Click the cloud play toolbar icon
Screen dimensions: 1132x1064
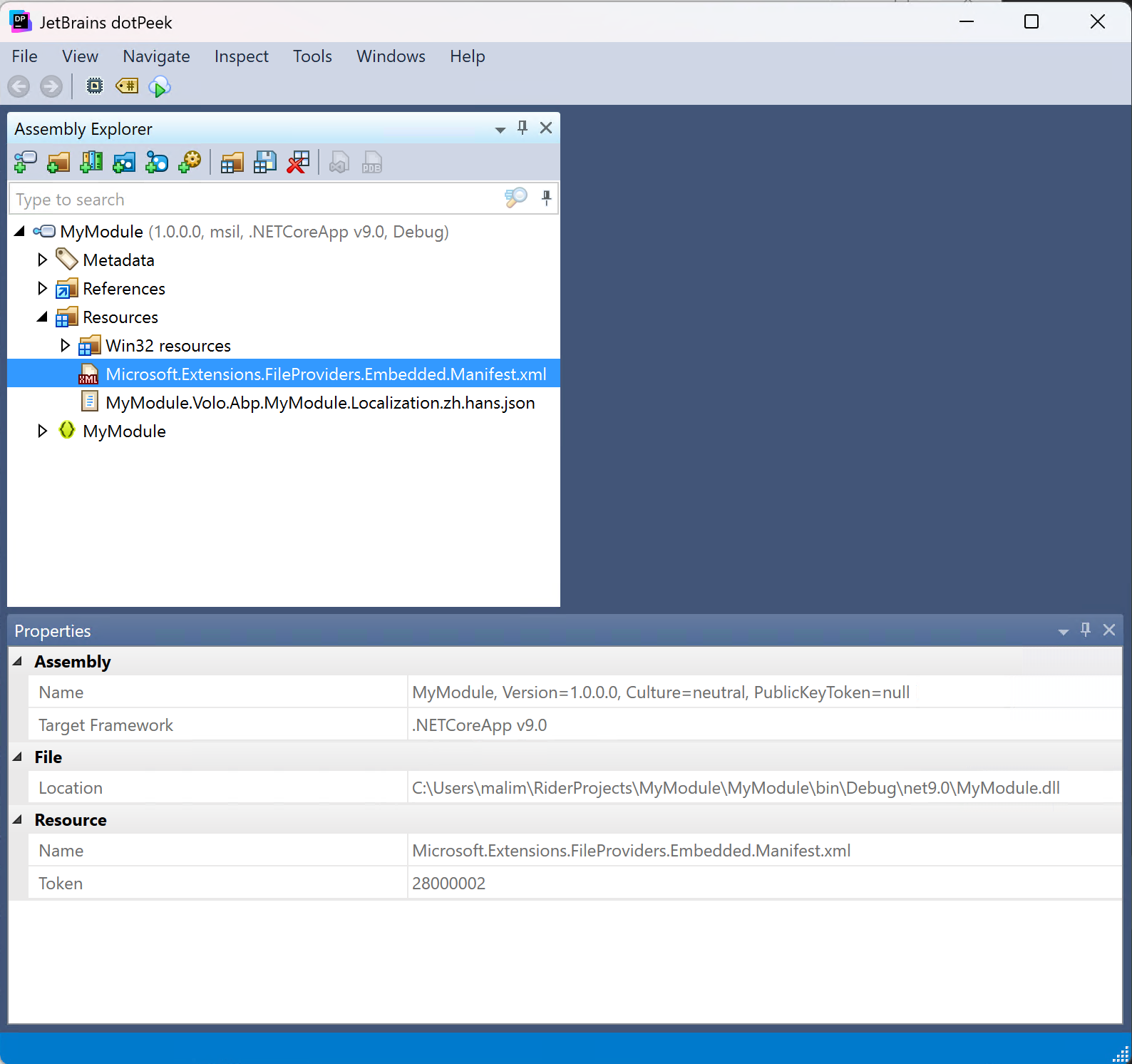point(160,87)
